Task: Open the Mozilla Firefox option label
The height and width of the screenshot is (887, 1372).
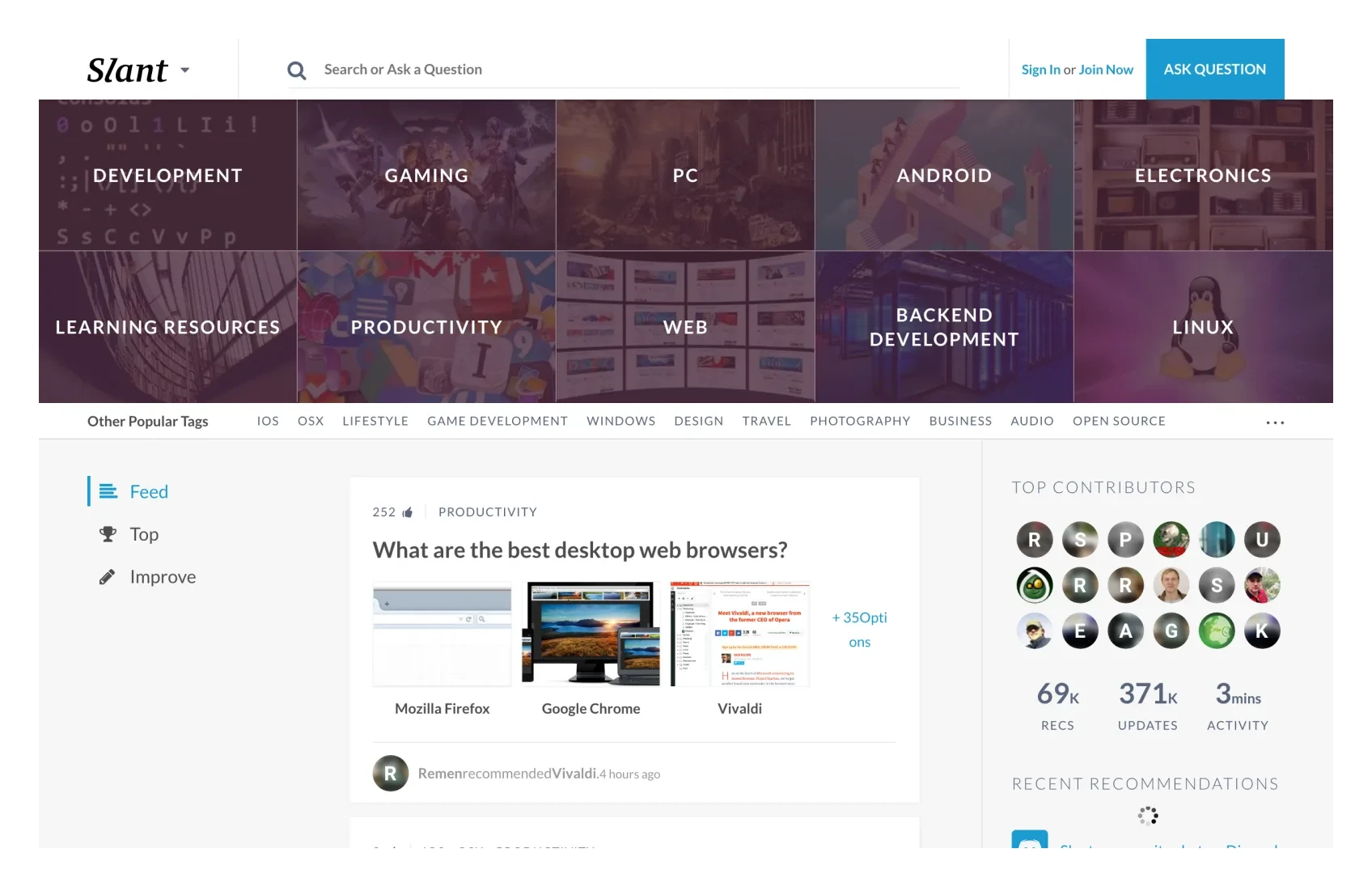Action: pos(442,709)
